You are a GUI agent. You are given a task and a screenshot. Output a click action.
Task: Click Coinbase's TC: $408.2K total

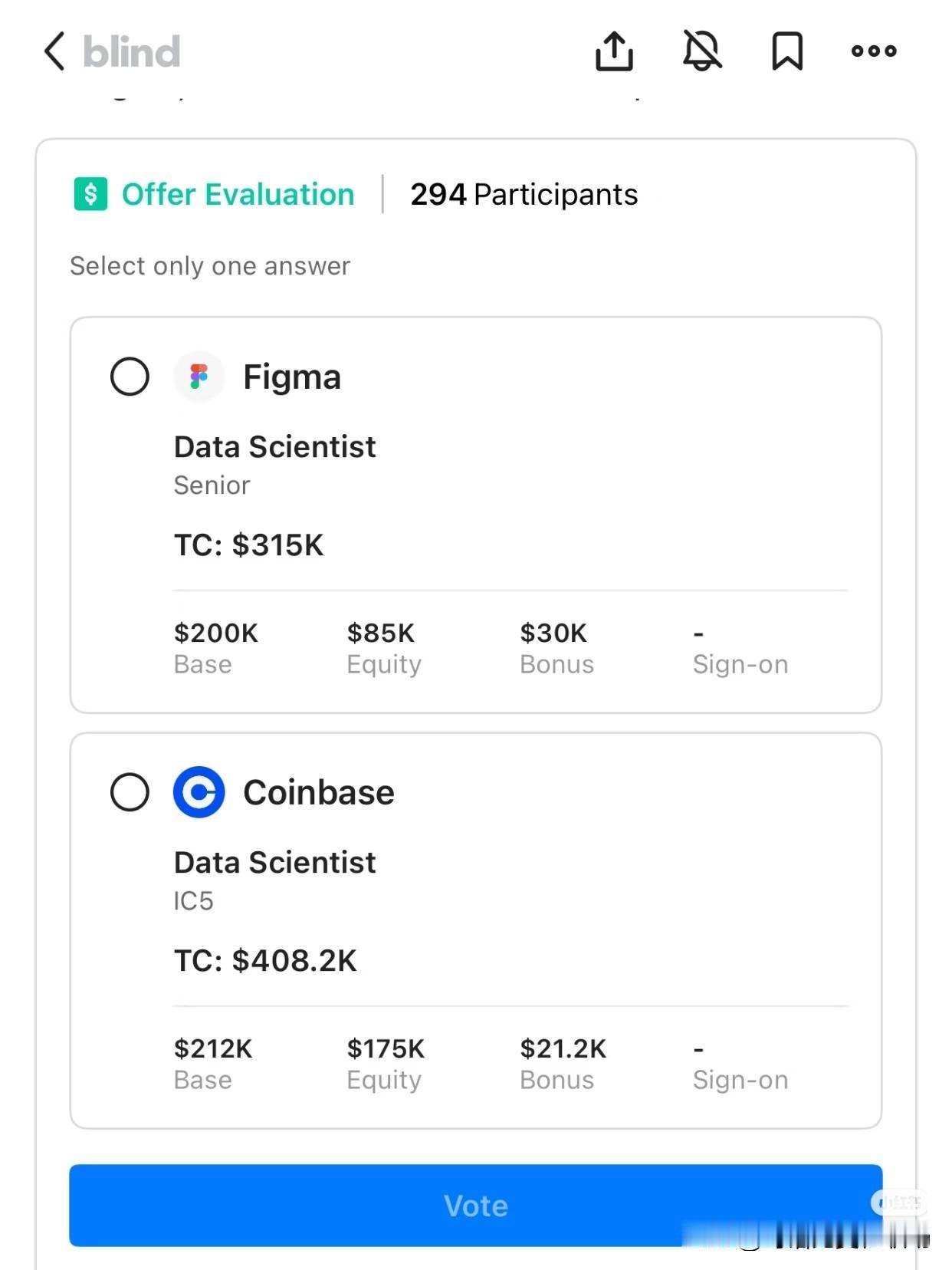click(265, 961)
